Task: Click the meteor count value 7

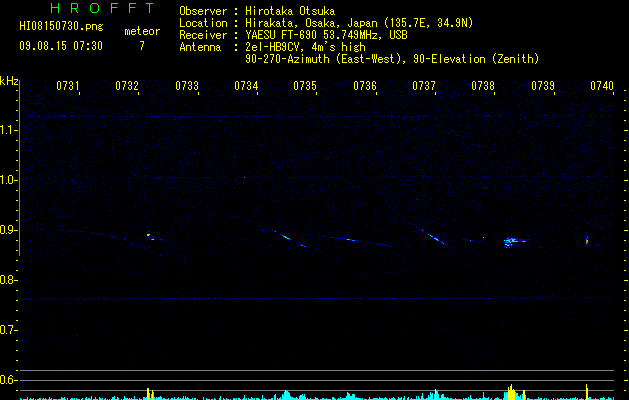Action: 142,46
